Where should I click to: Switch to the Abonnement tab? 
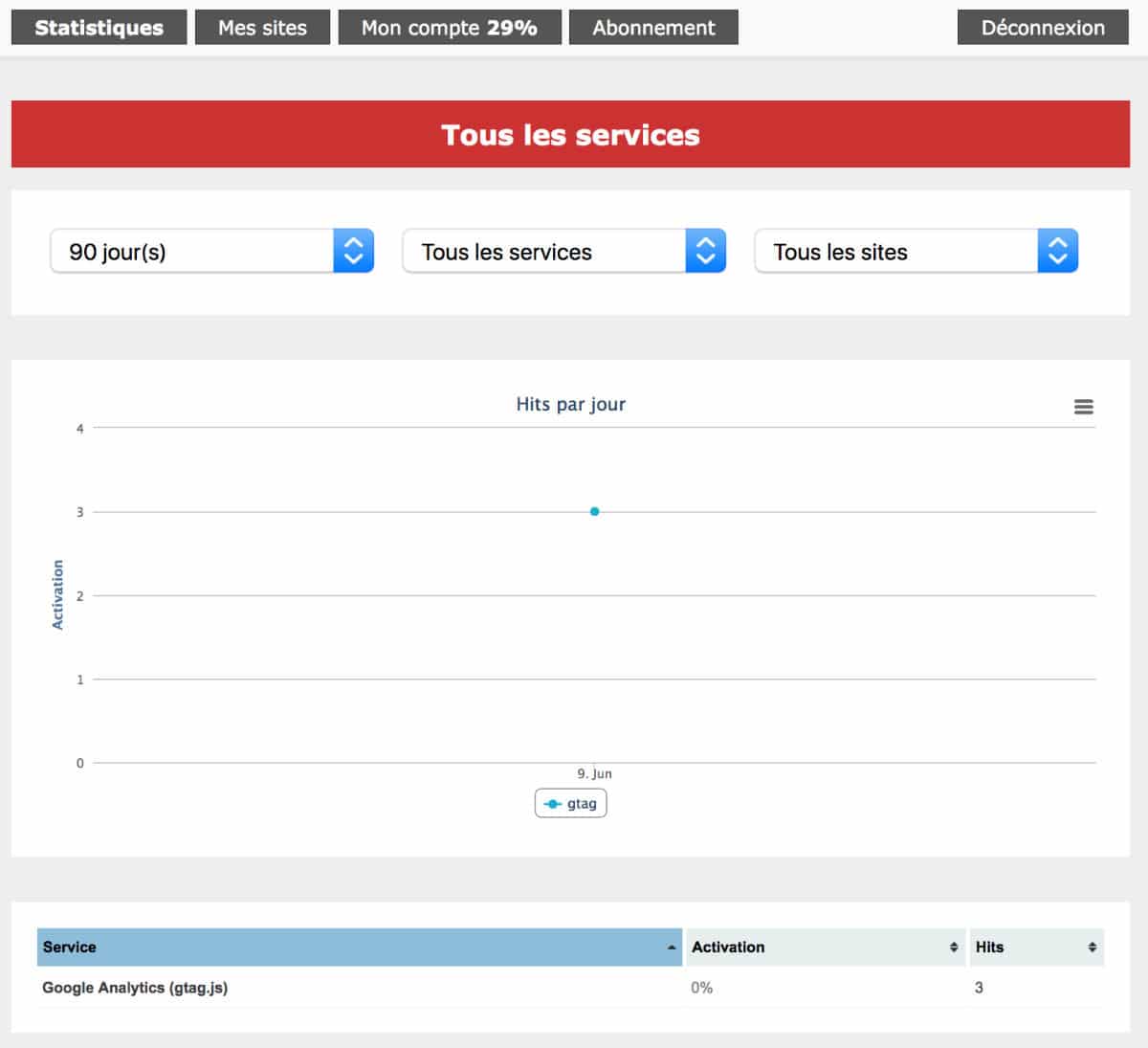click(x=653, y=28)
